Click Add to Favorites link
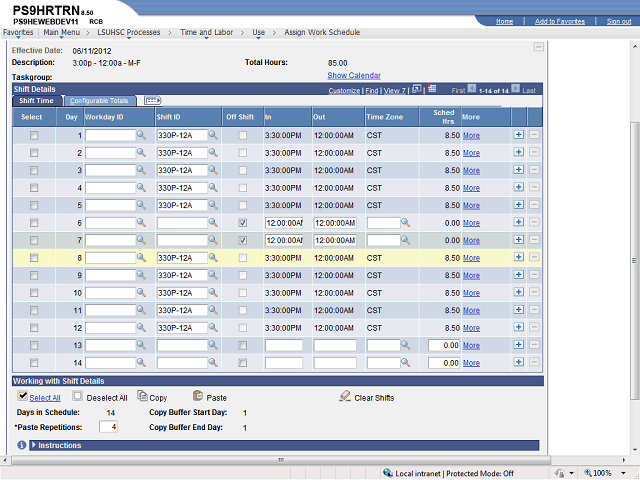 coord(560,21)
